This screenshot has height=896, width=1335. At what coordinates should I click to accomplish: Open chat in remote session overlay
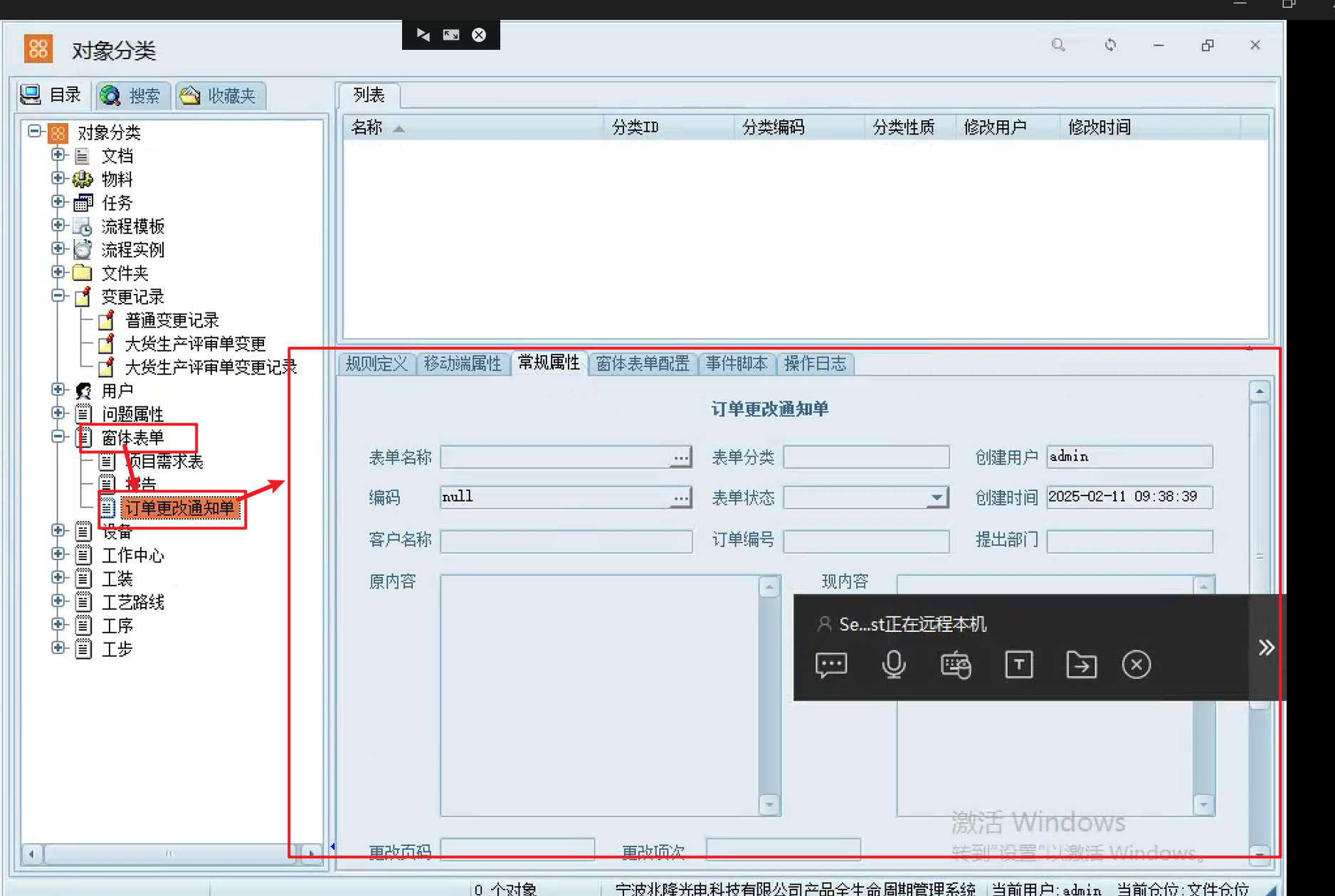coord(831,665)
